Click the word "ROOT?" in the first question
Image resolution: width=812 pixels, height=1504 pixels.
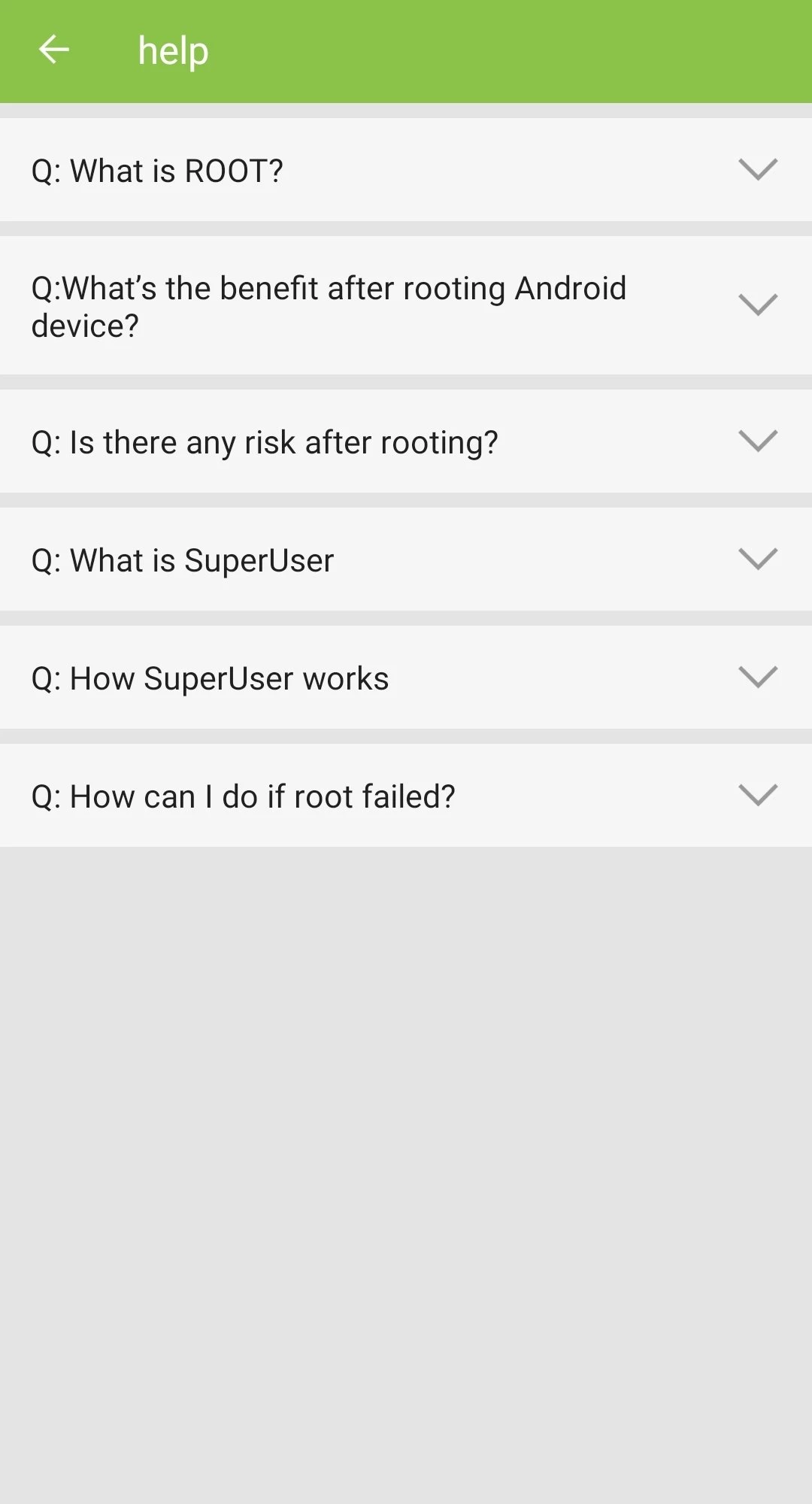tap(234, 171)
